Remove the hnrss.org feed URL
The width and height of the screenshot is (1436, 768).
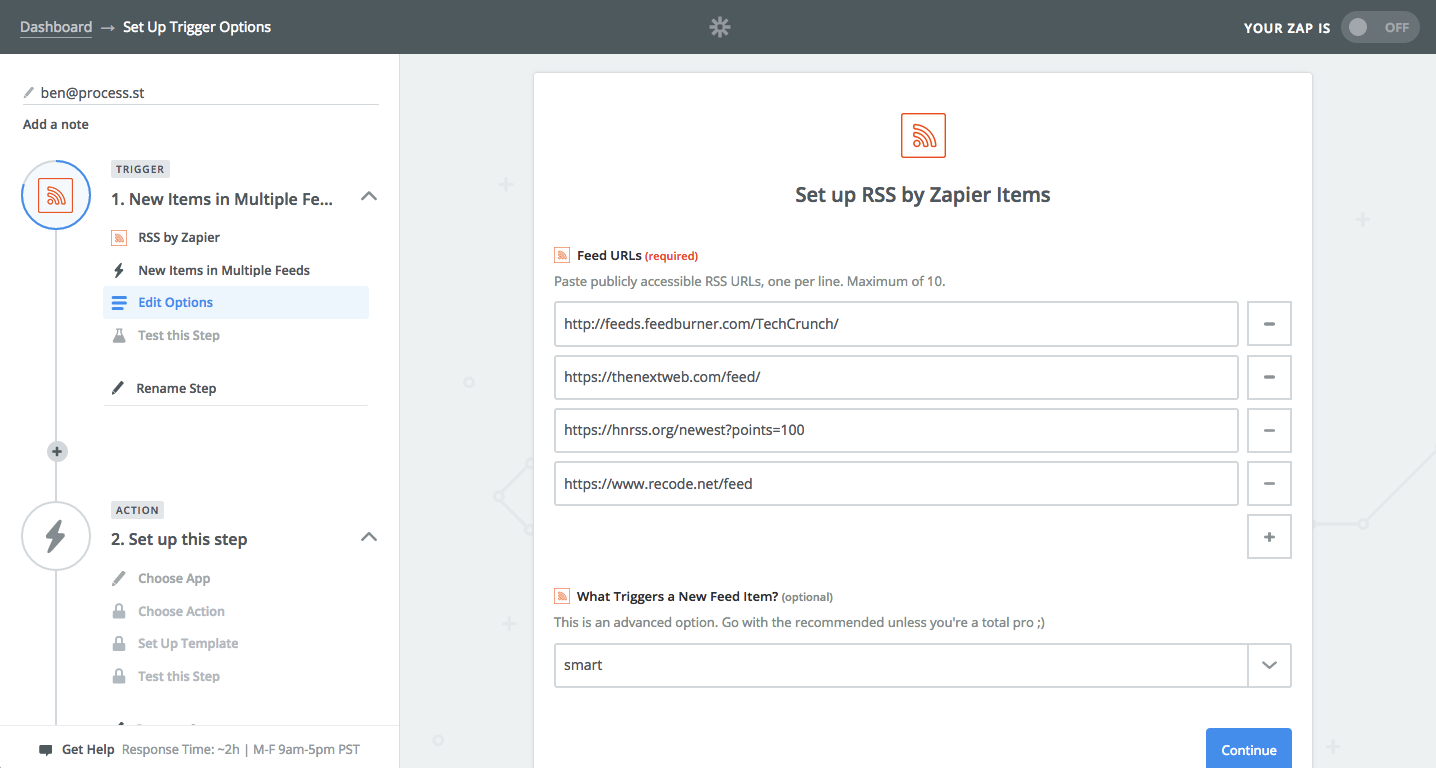pyautogui.click(x=1269, y=430)
